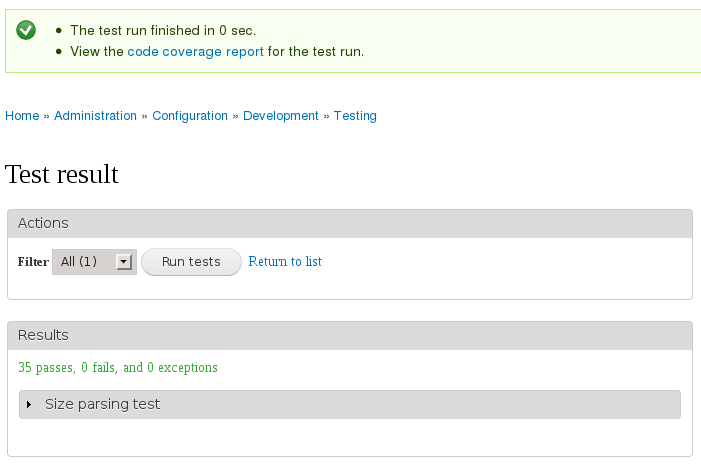This screenshot has width=701, height=464.
Task: Click the 35 passes summary text
Action: point(118,367)
